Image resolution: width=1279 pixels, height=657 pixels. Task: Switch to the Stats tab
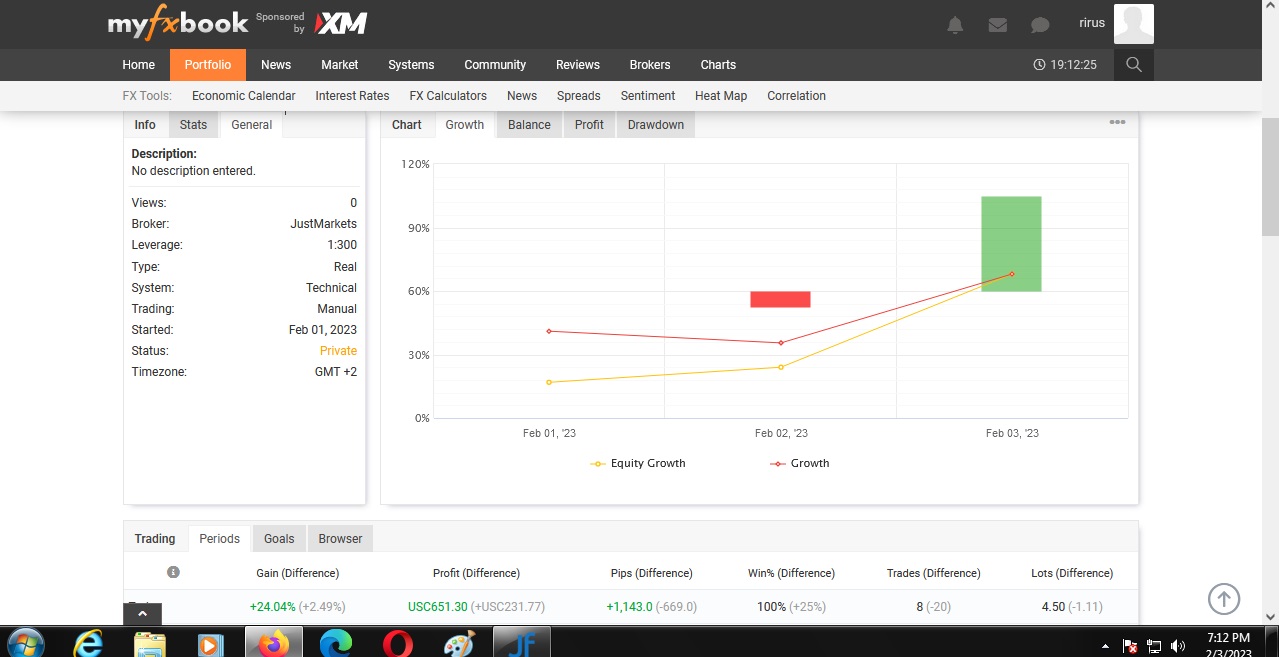194,125
